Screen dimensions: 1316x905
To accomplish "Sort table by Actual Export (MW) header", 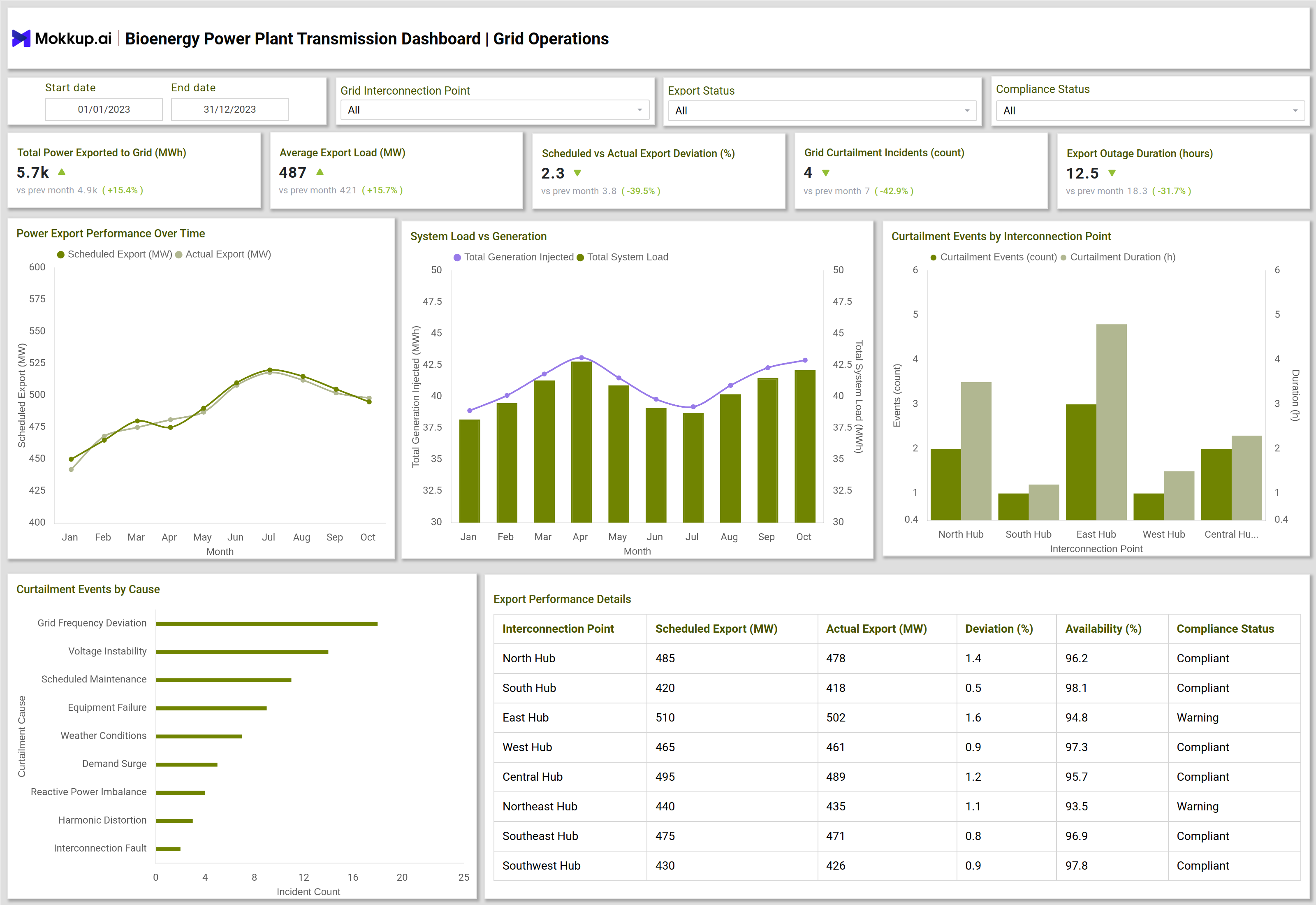I will pos(876,628).
